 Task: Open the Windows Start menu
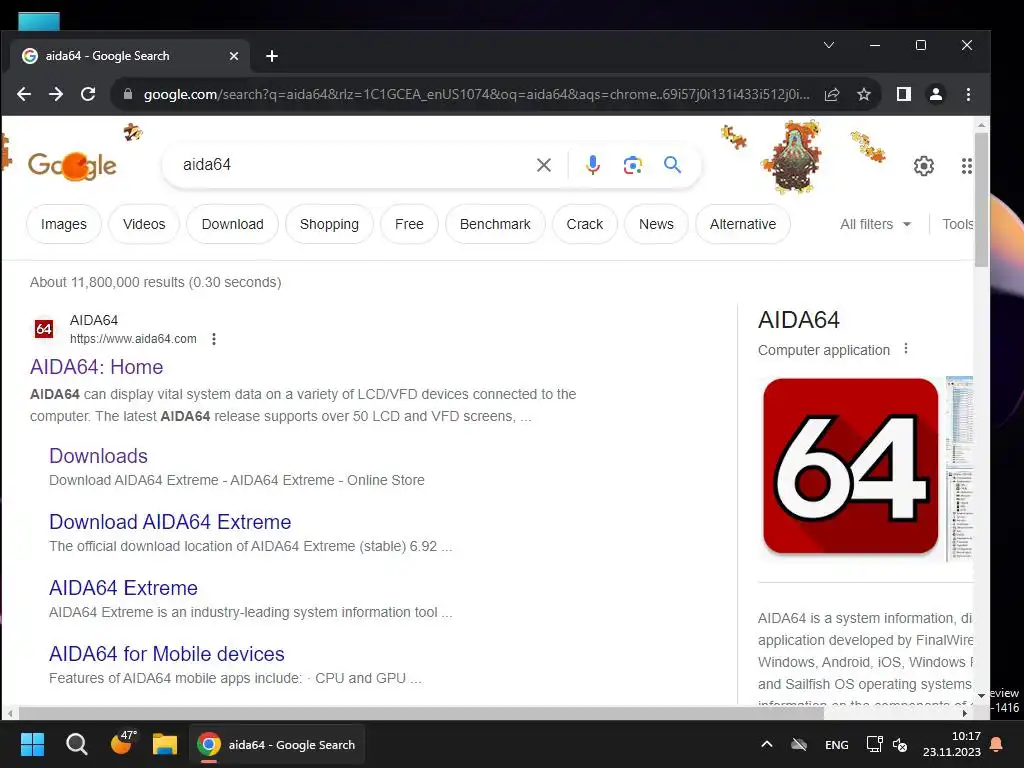(x=33, y=744)
